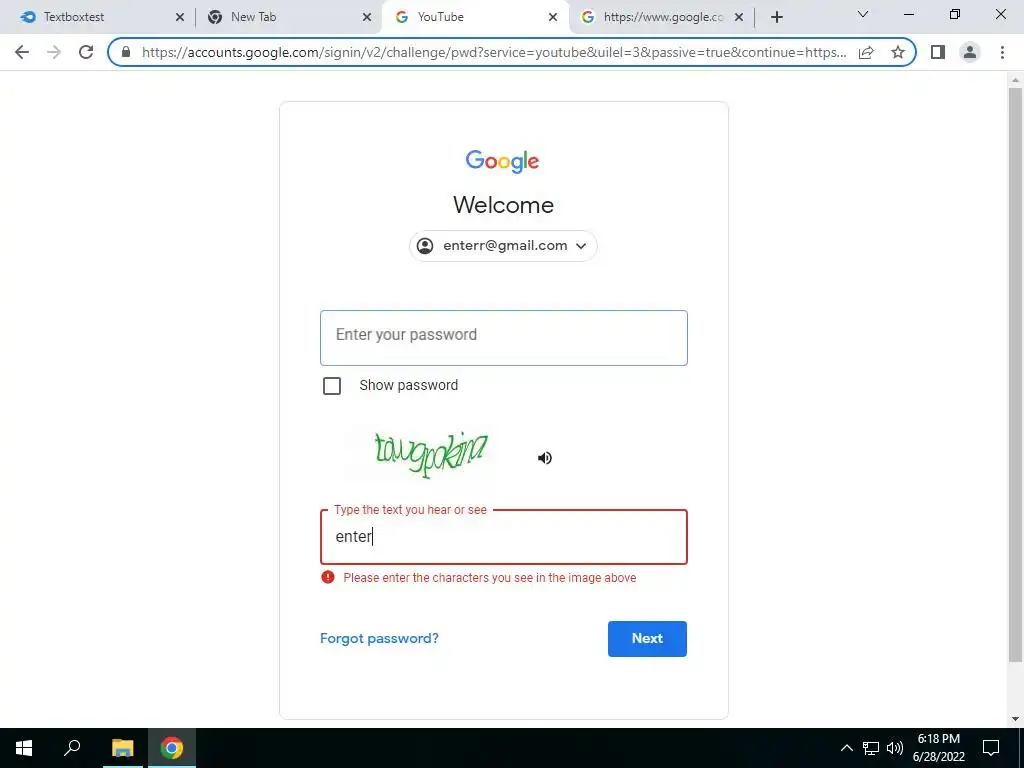Click the page vertical scrollbar
Screen dimensions: 1024x768
tap(1015, 374)
